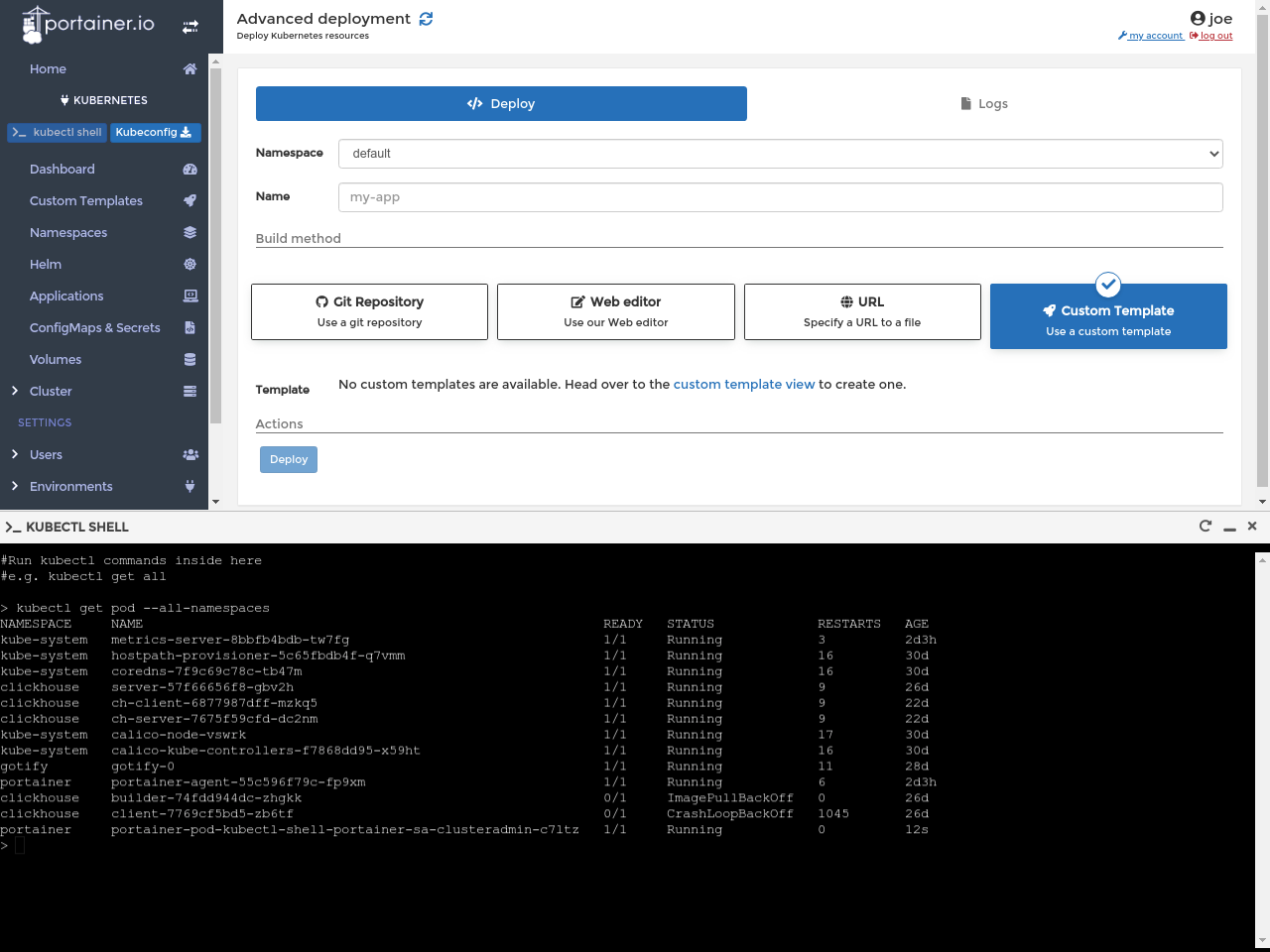This screenshot has height=952, width=1270.
Task: Refresh the Advanced deployment page icon
Action: tap(426, 19)
